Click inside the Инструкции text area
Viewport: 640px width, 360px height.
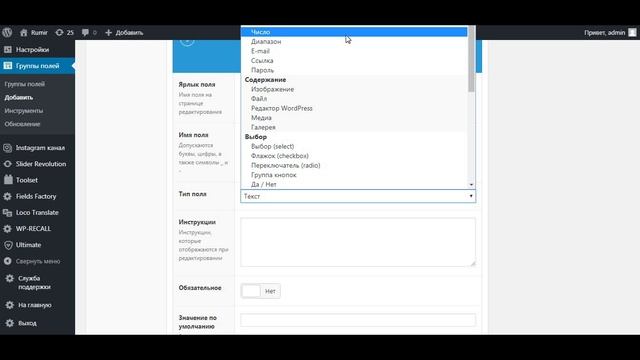[358, 242]
